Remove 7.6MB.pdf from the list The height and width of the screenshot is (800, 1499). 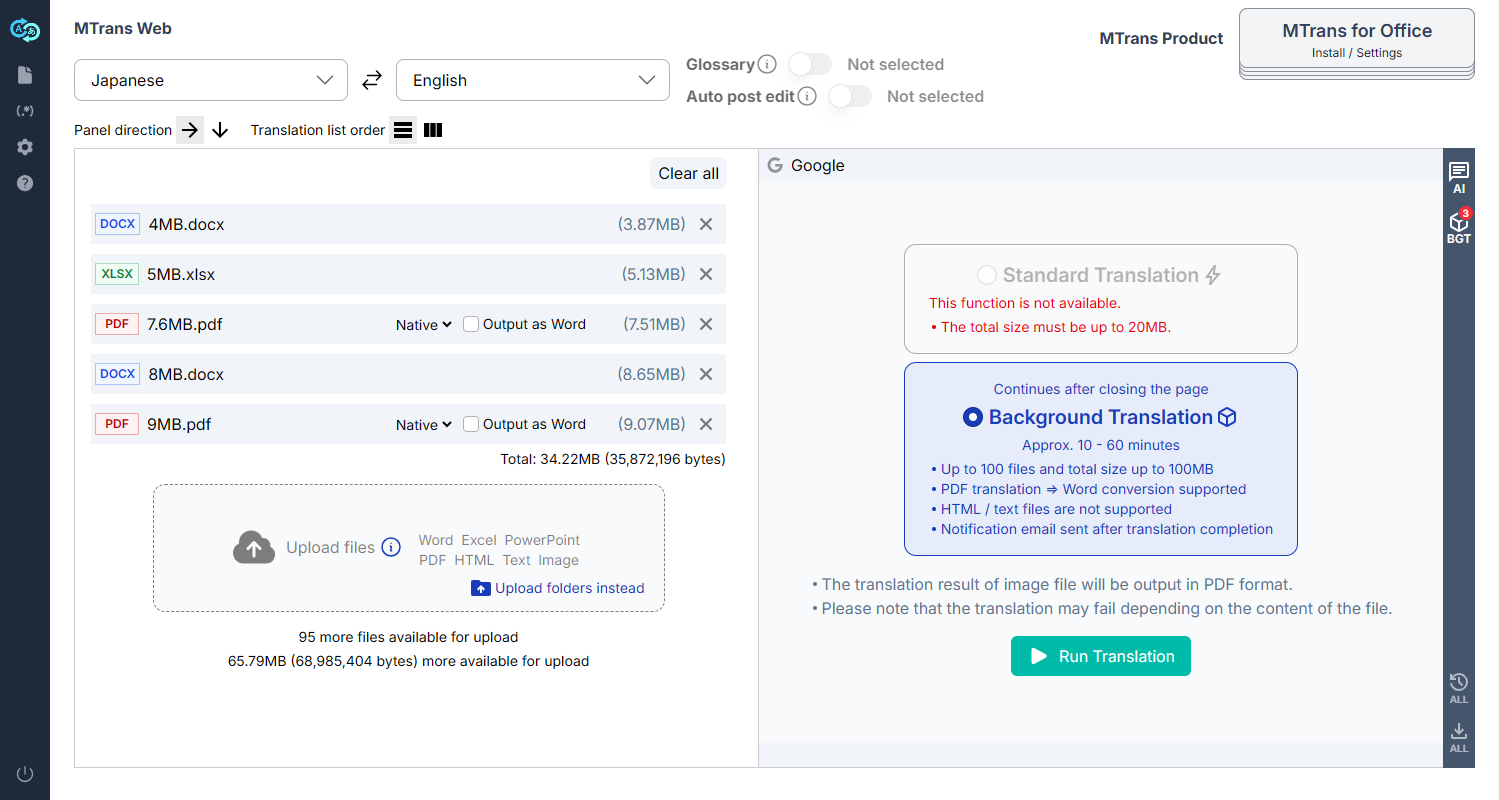point(706,324)
